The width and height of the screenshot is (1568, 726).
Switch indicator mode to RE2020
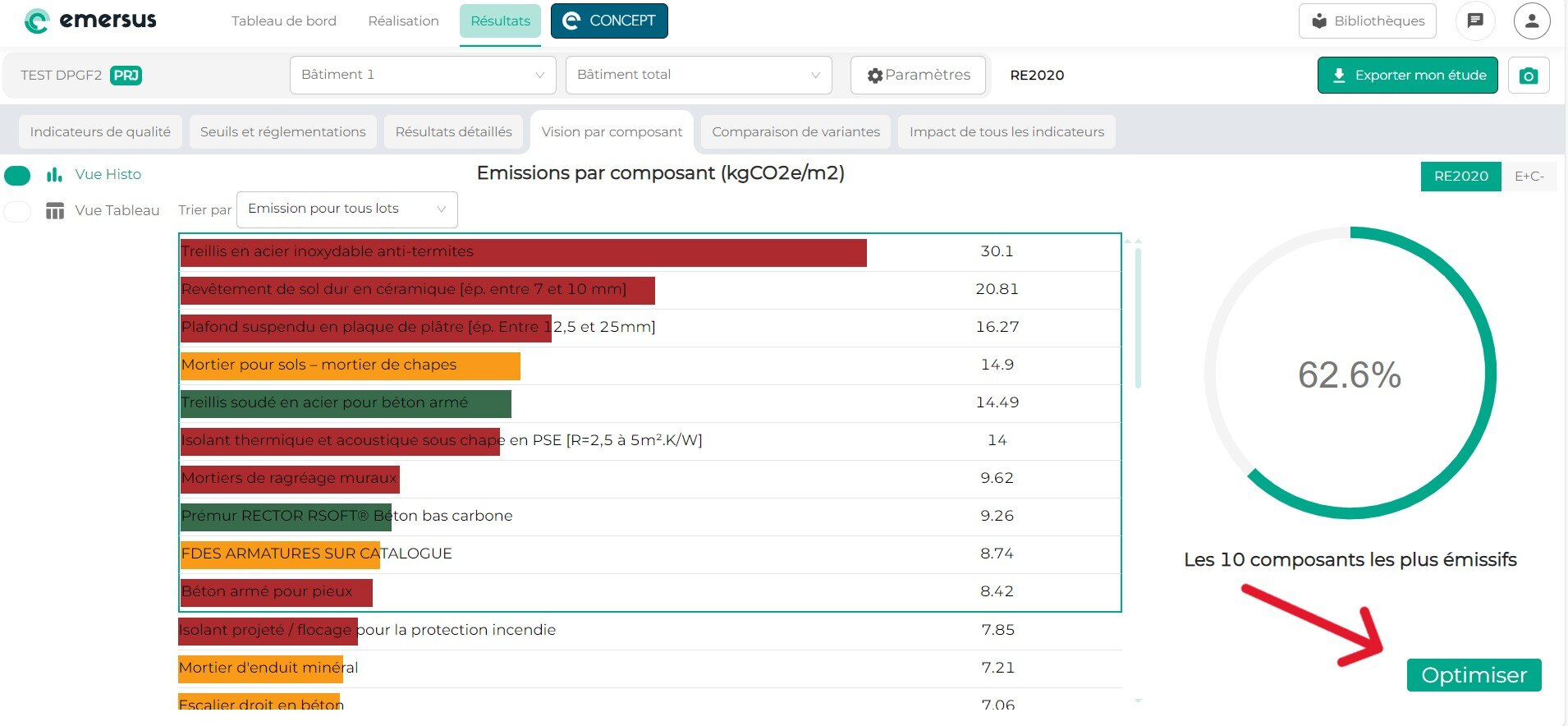tap(1461, 177)
